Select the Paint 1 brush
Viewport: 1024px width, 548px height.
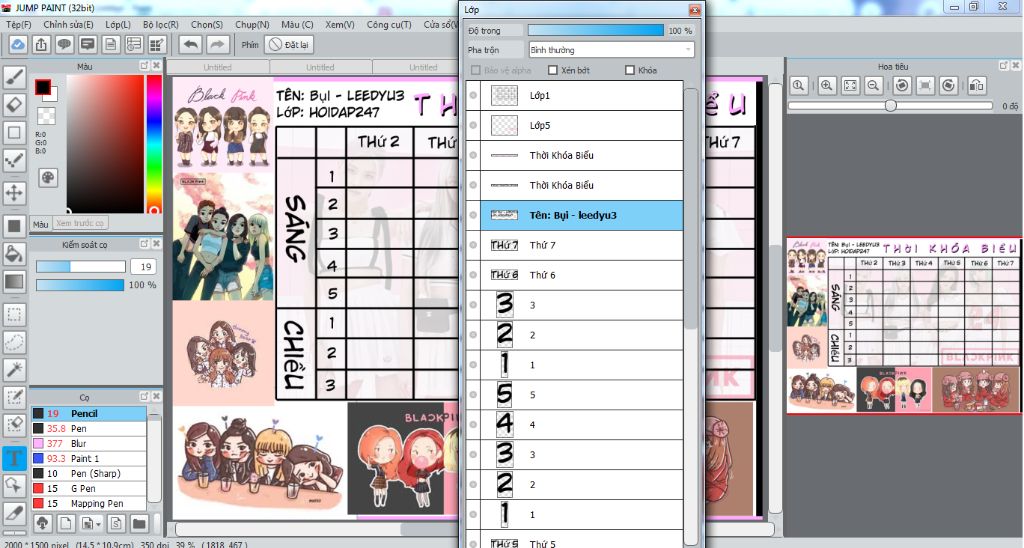[89, 459]
